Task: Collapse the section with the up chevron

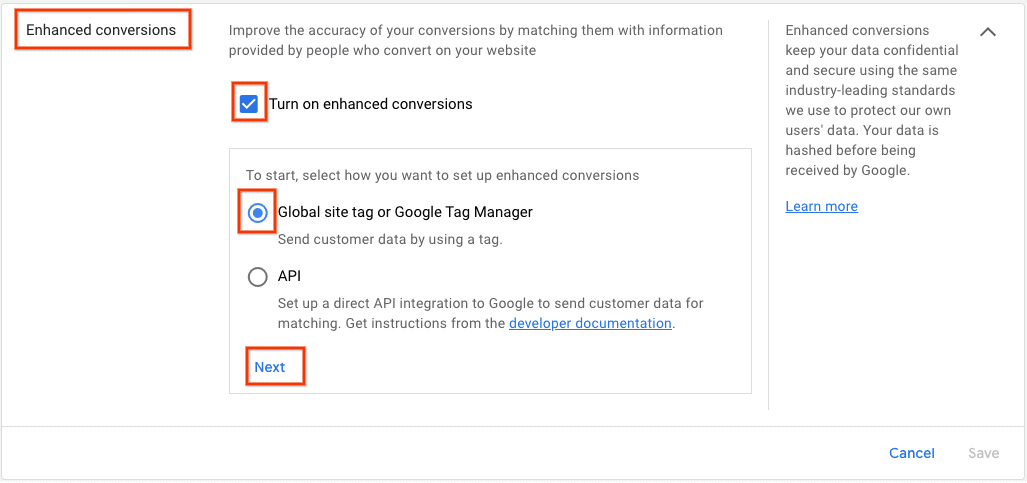Action: point(988,31)
